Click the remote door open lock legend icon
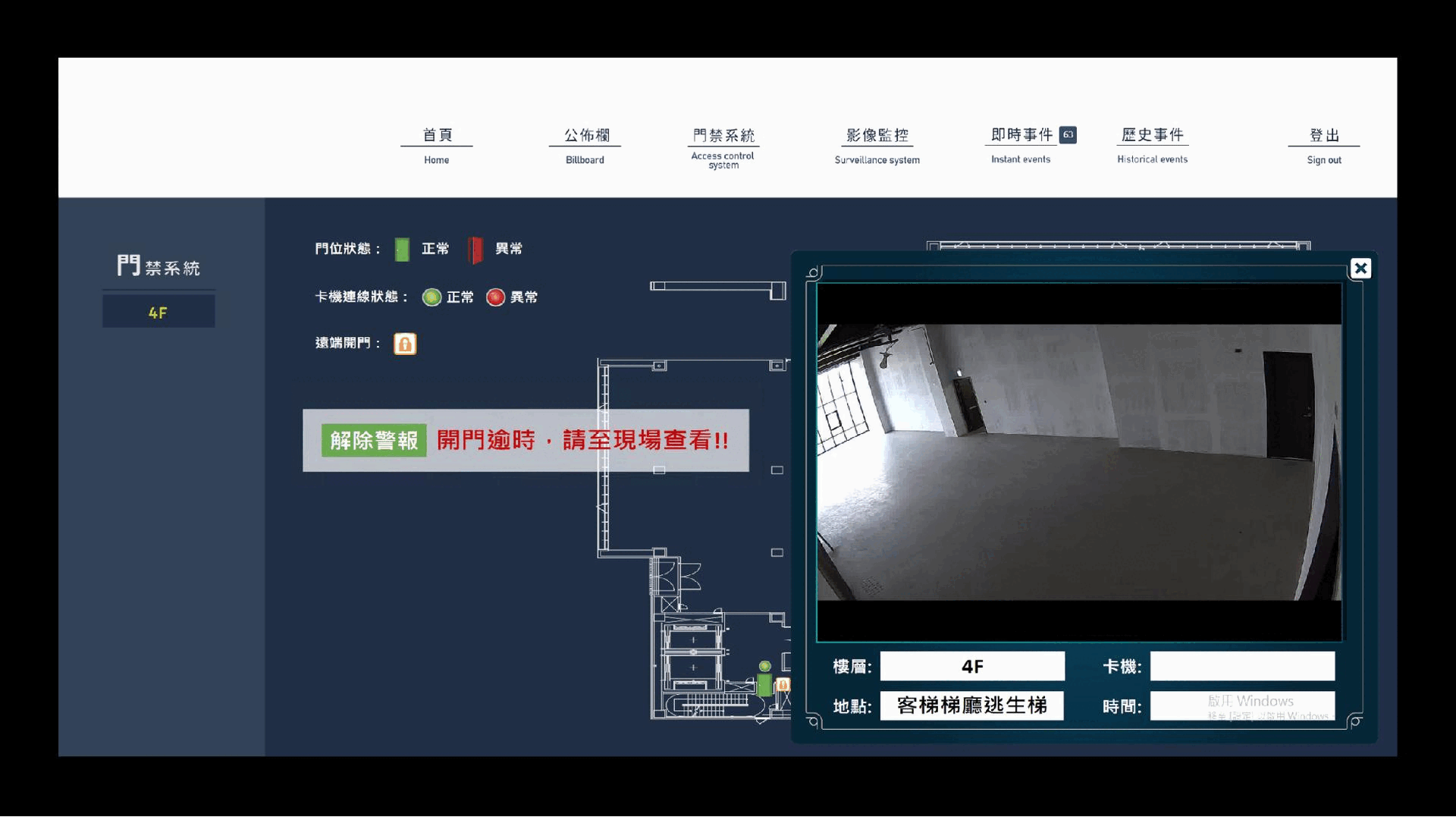 (405, 344)
